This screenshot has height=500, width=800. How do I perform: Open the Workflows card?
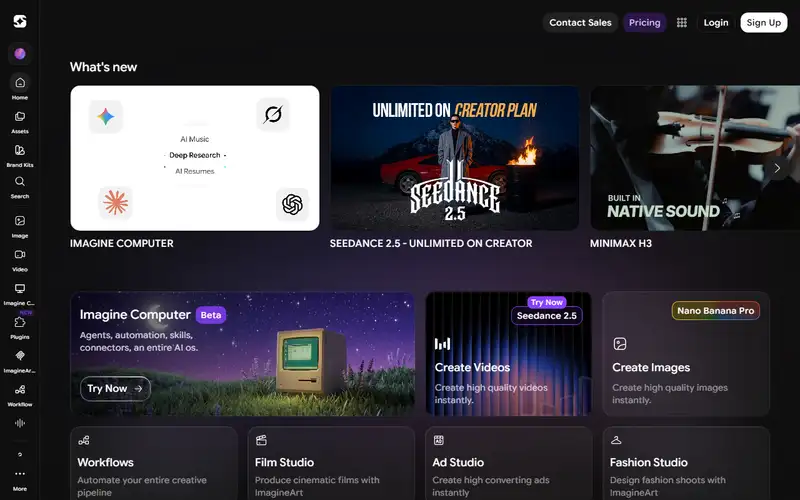pyautogui.click(x=154, y=463)
